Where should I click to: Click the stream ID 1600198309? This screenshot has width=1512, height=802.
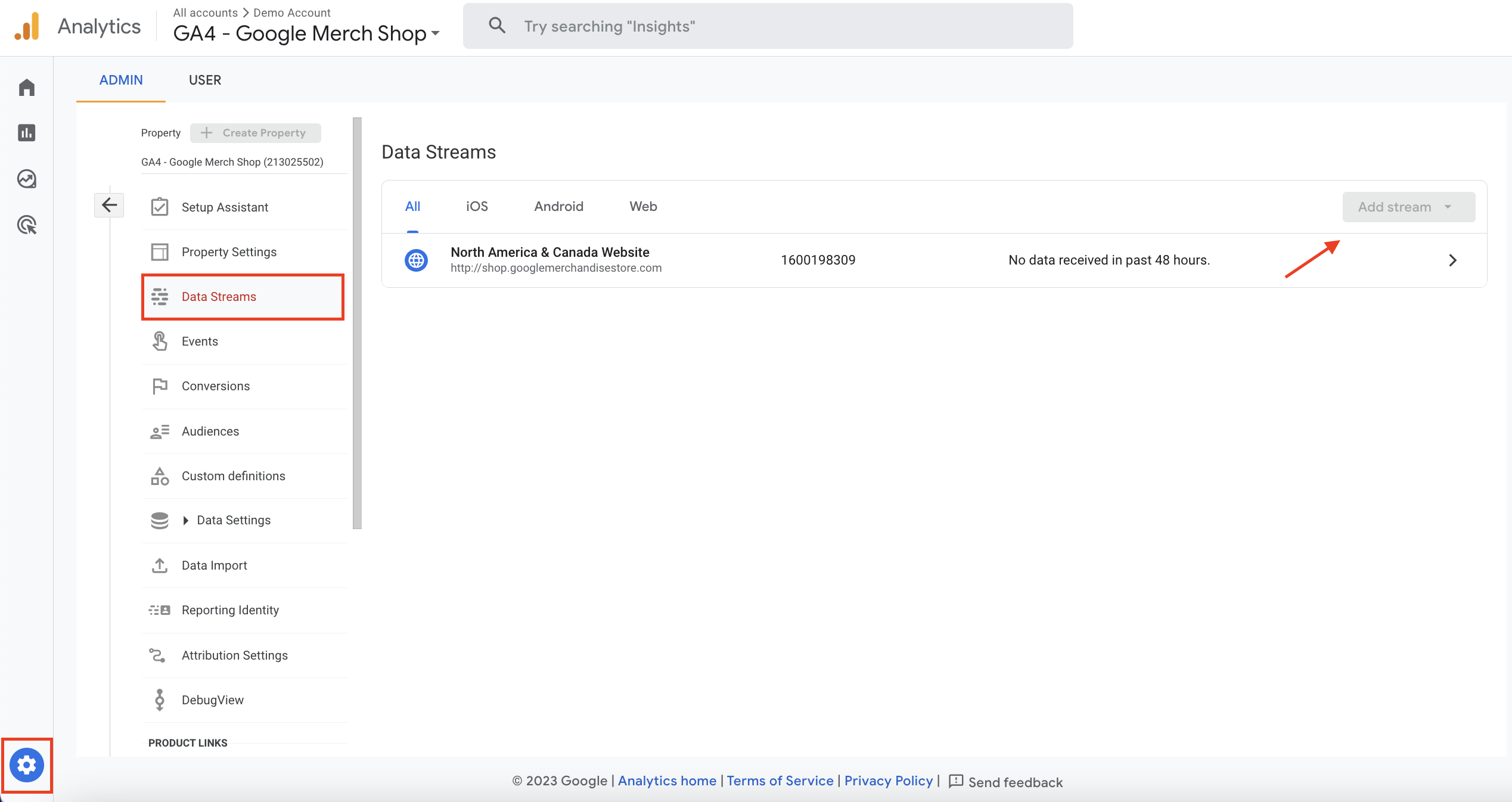818,260
